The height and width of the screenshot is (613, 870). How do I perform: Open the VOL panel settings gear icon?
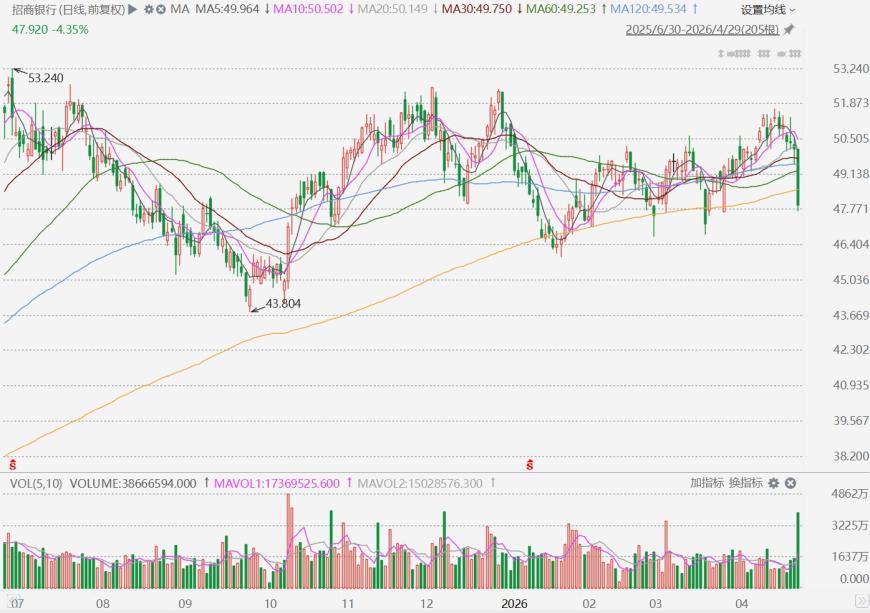[x=773, y=483]
